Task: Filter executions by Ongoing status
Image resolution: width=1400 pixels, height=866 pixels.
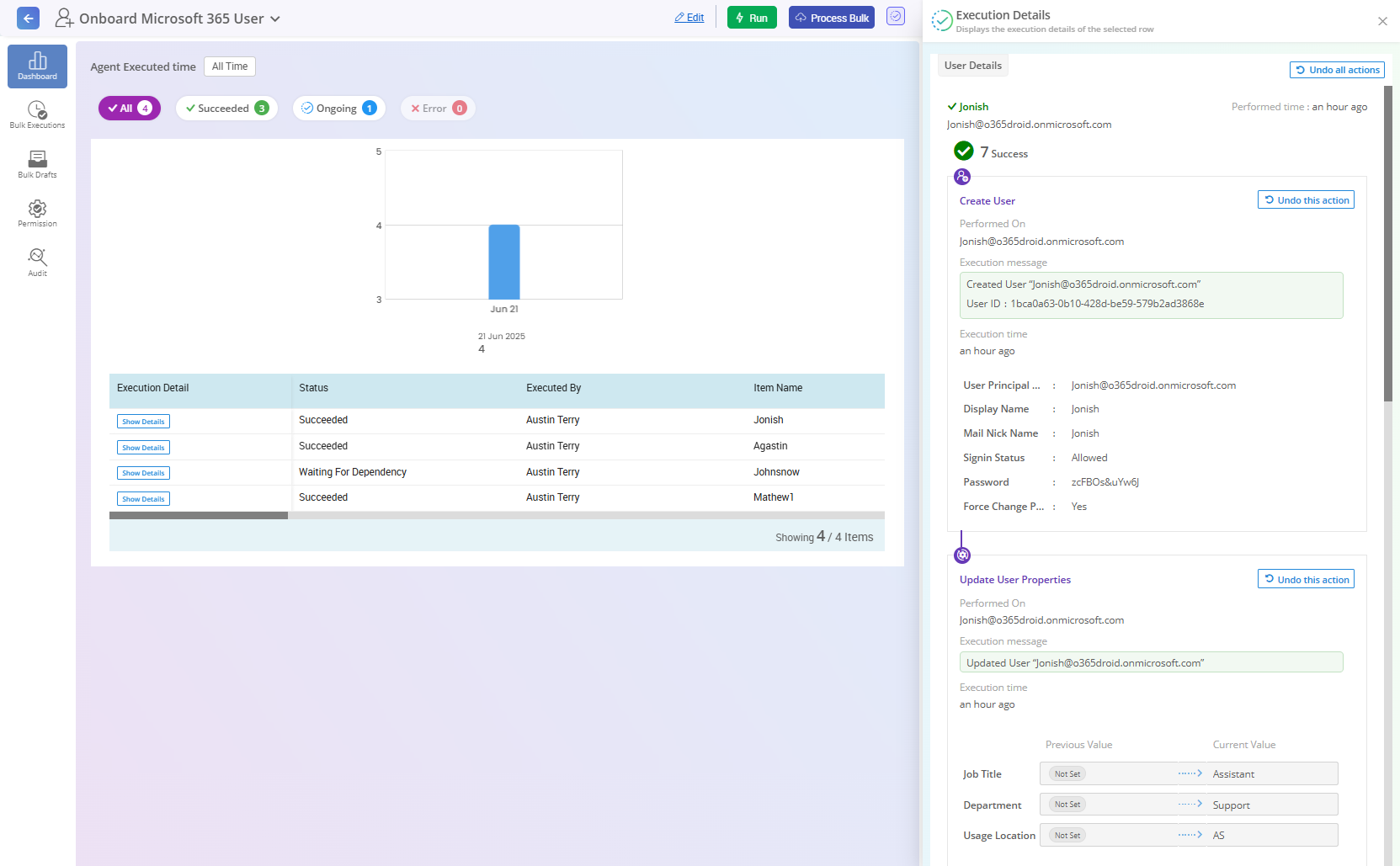Action: 338,109
